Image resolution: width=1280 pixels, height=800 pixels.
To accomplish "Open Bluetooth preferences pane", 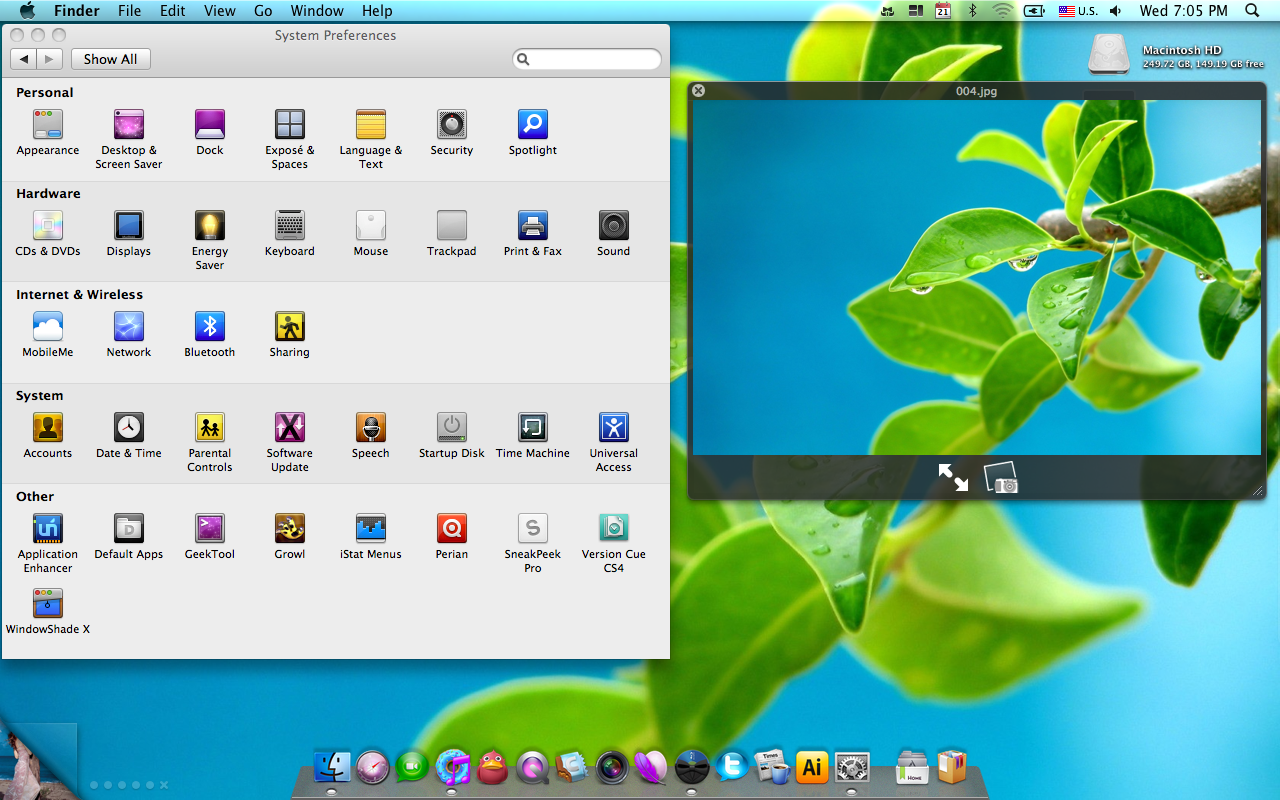I will point(210,334).
